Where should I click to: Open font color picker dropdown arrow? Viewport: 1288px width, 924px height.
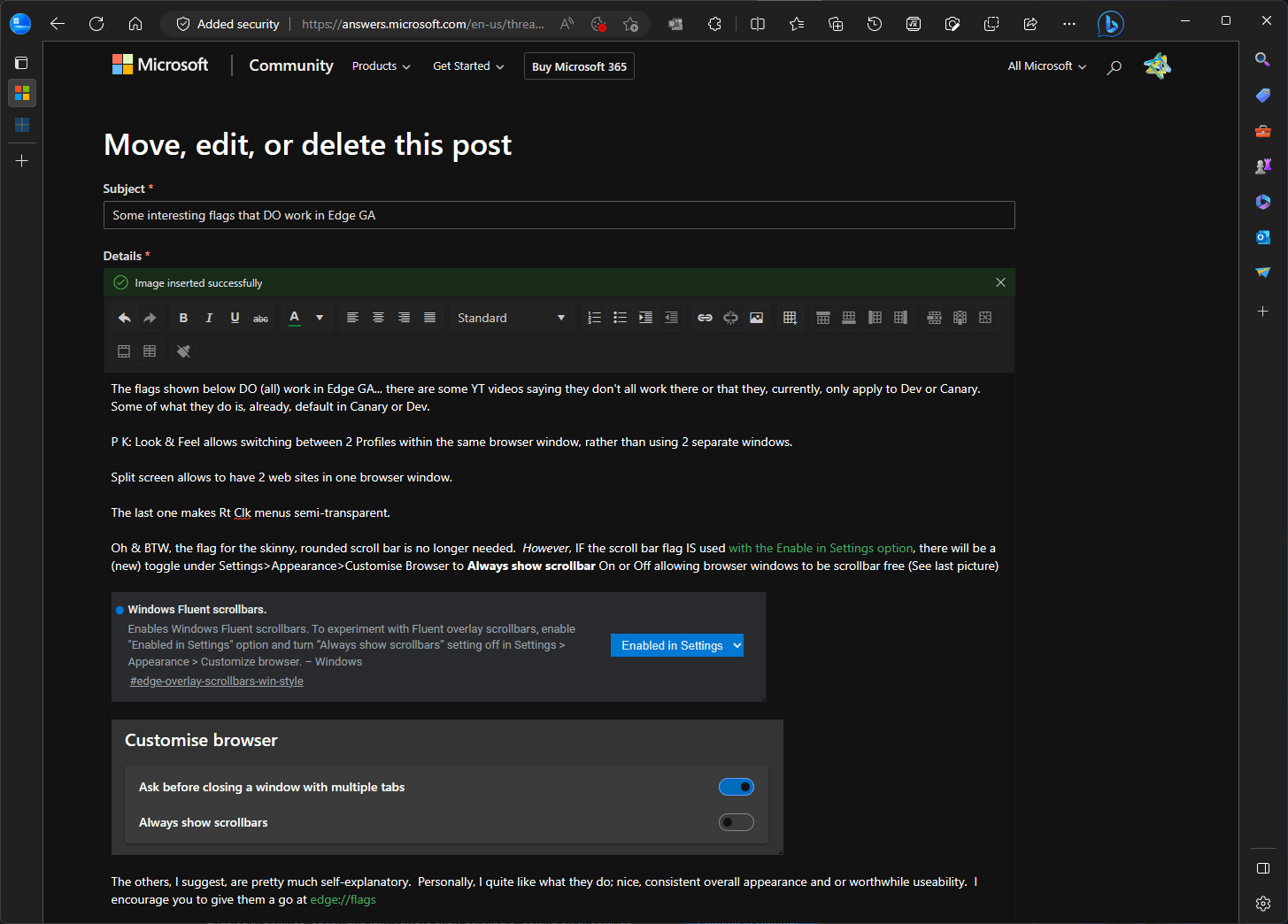320,318
